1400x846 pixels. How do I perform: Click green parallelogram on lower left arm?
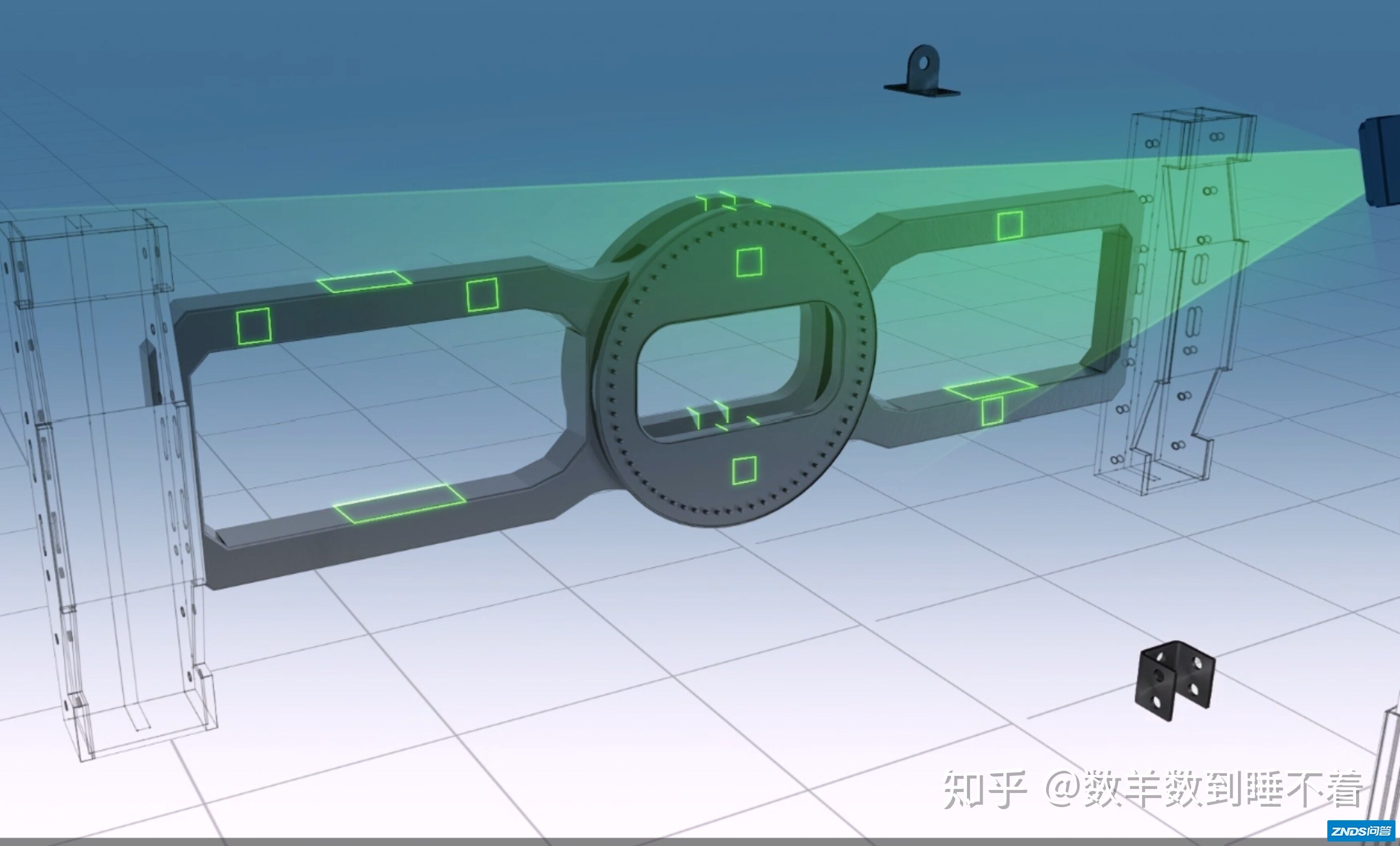pyautogui.click(x=399, y=503)
